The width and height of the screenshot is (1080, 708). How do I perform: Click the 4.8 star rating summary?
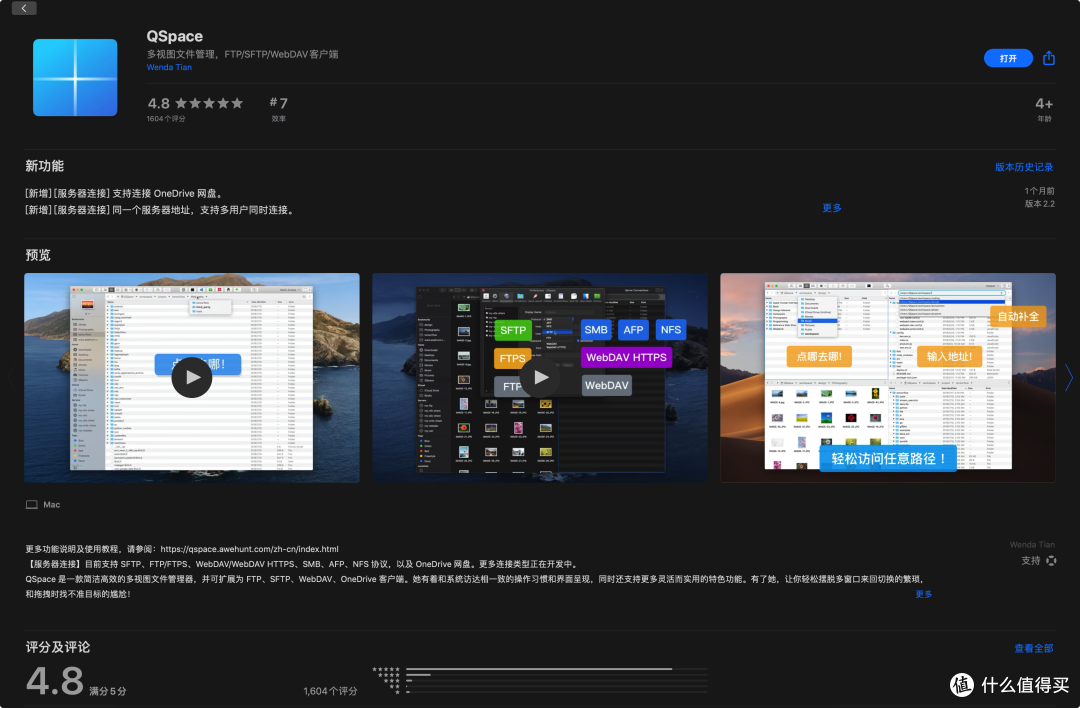(195, 109)
